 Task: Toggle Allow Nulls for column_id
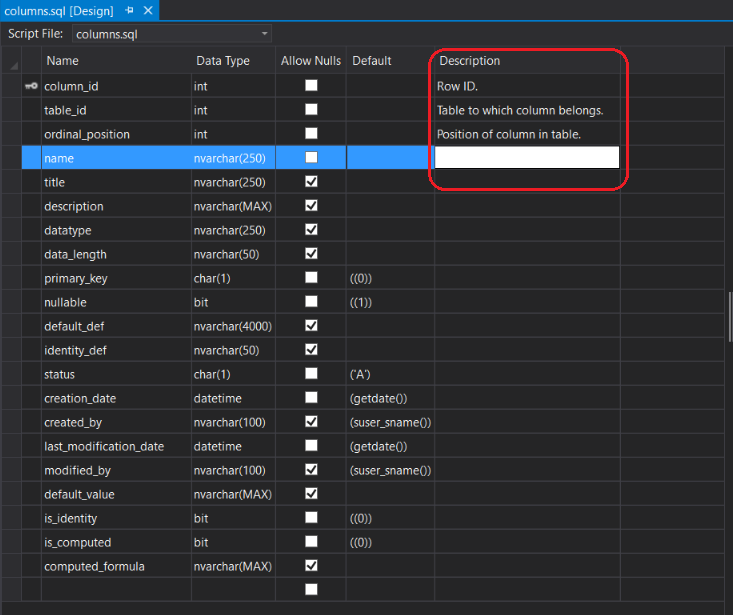tap(311, 86)
